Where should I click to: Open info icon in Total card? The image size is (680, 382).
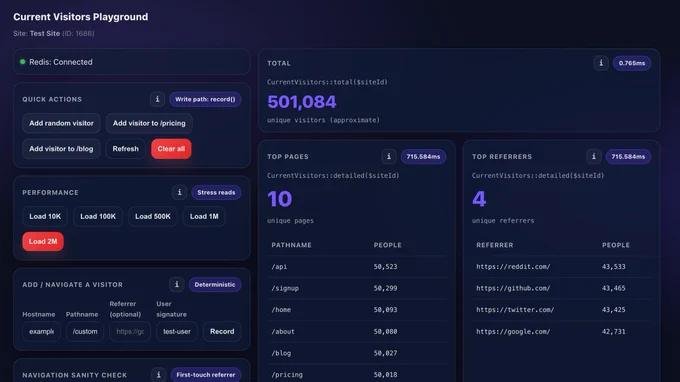click(601, 63)
